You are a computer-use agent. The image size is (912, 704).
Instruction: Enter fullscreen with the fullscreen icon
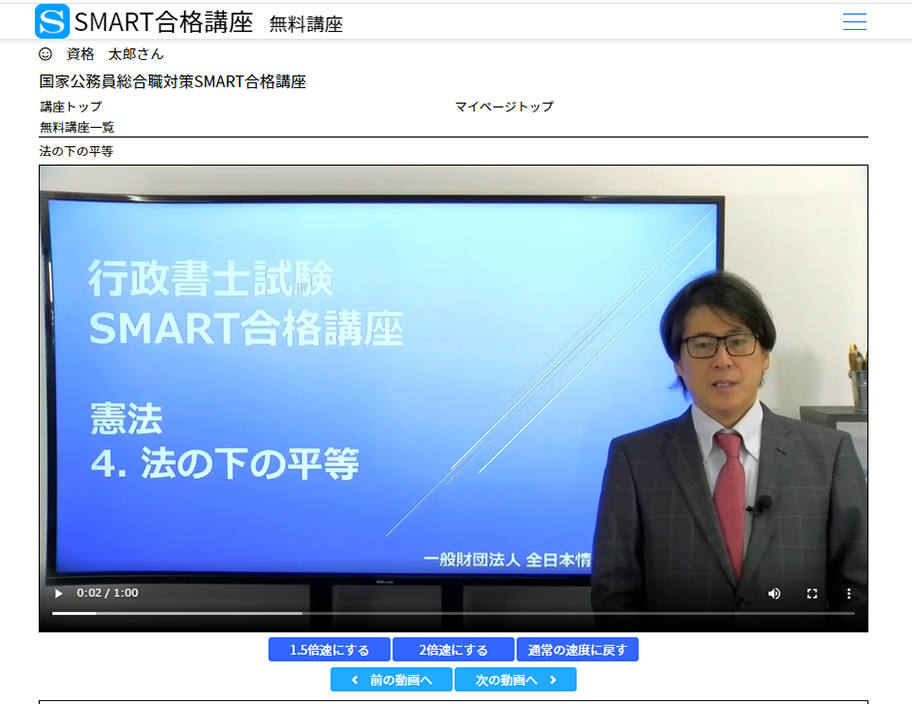(x=812, y=593)
